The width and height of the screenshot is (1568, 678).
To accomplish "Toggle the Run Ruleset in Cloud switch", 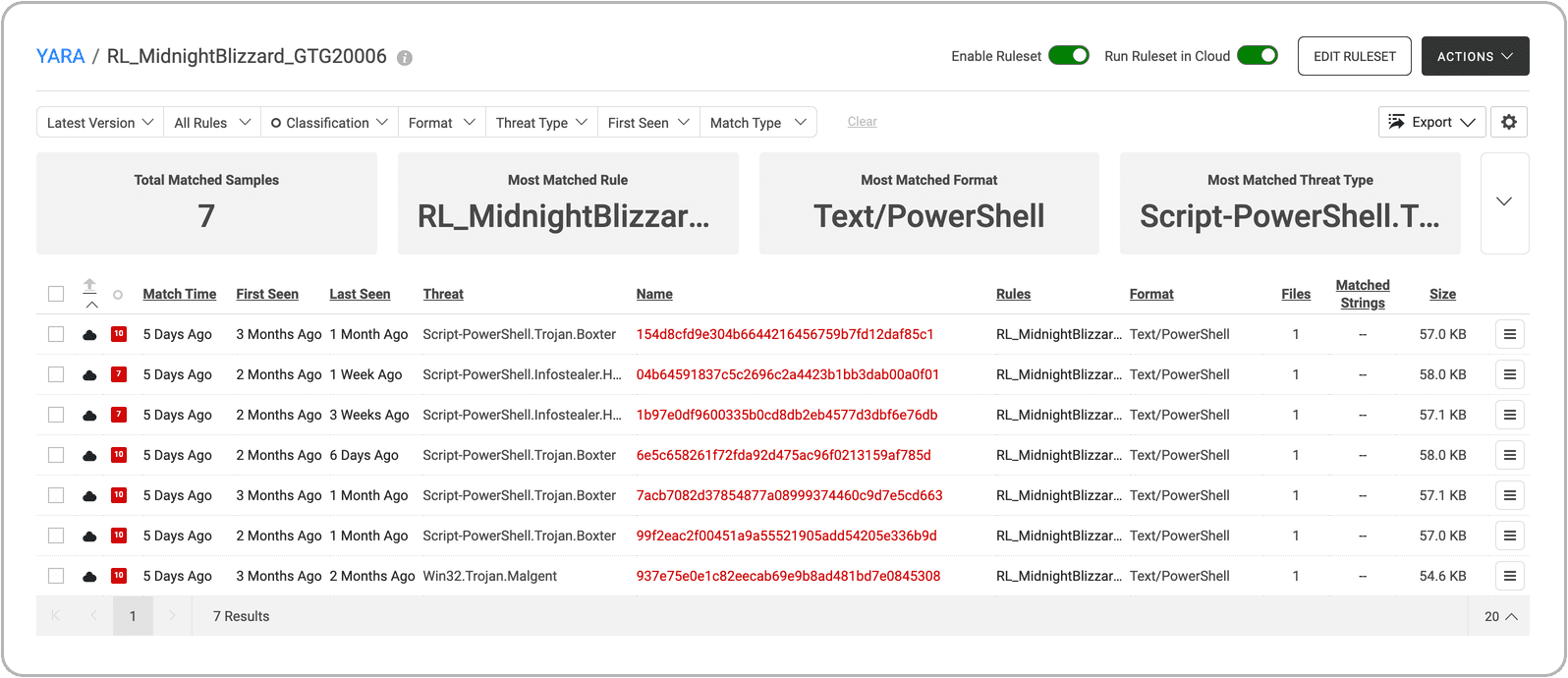I will pyautogui.click(x=1258, y=56).
